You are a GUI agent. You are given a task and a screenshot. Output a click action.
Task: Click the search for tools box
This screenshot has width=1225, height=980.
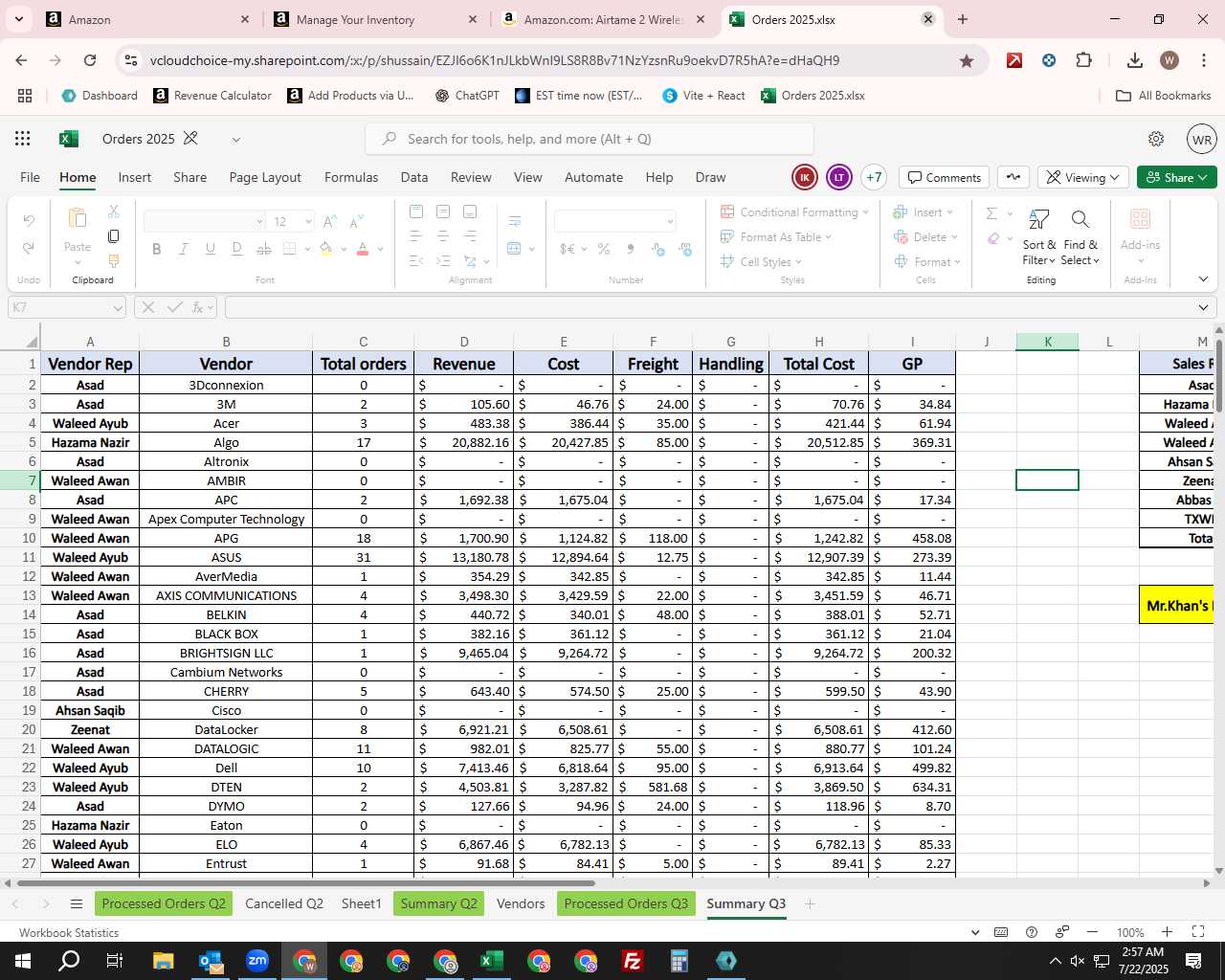tap(590, 139)
